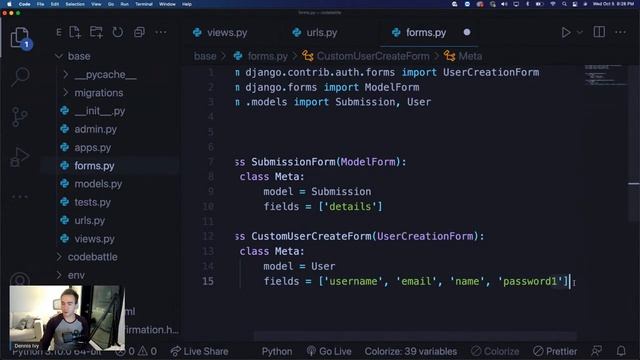The width and height of the screenshot is (640, 360).
Task: Show additional activity bar views ellipsis
Action: pos(20,196)
